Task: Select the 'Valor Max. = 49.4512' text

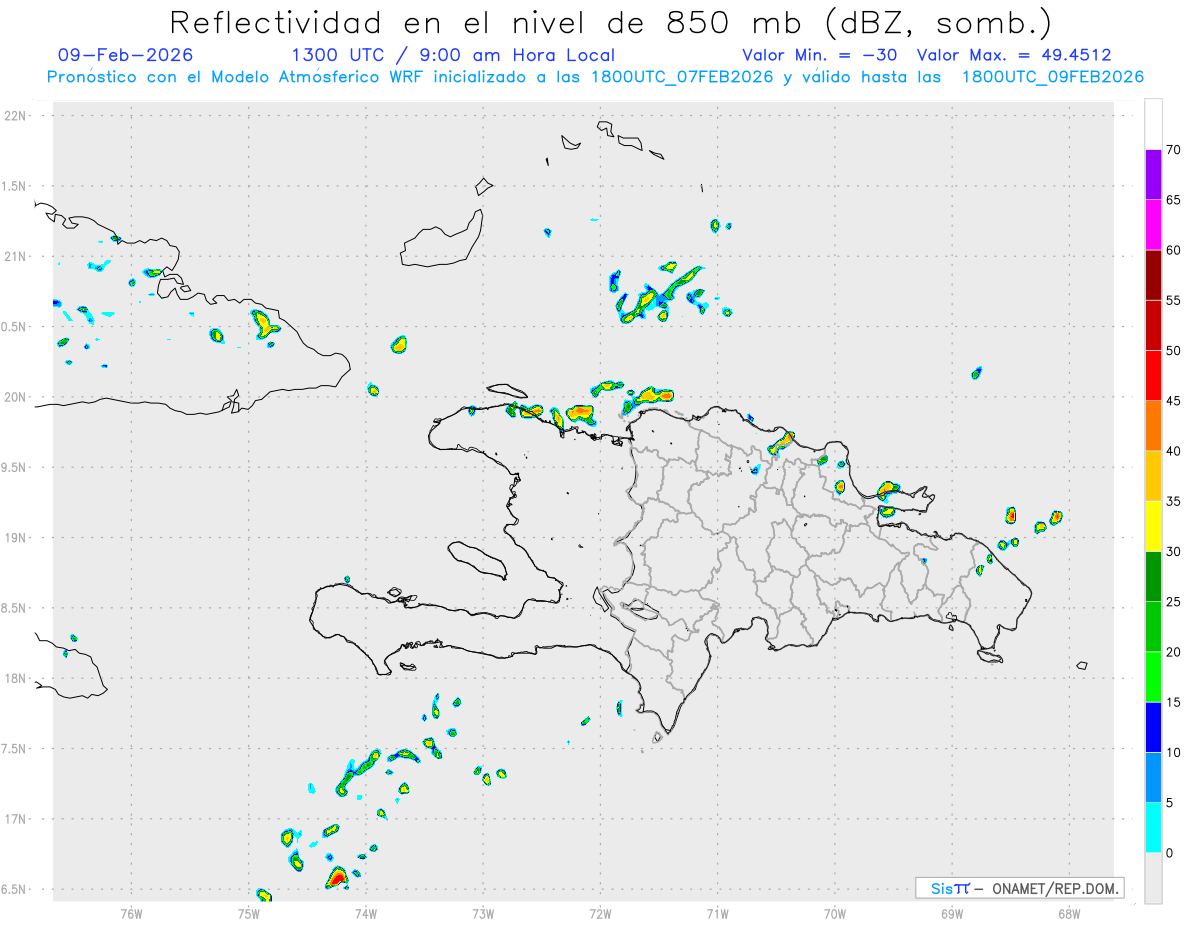Action: coord(1014,55)
